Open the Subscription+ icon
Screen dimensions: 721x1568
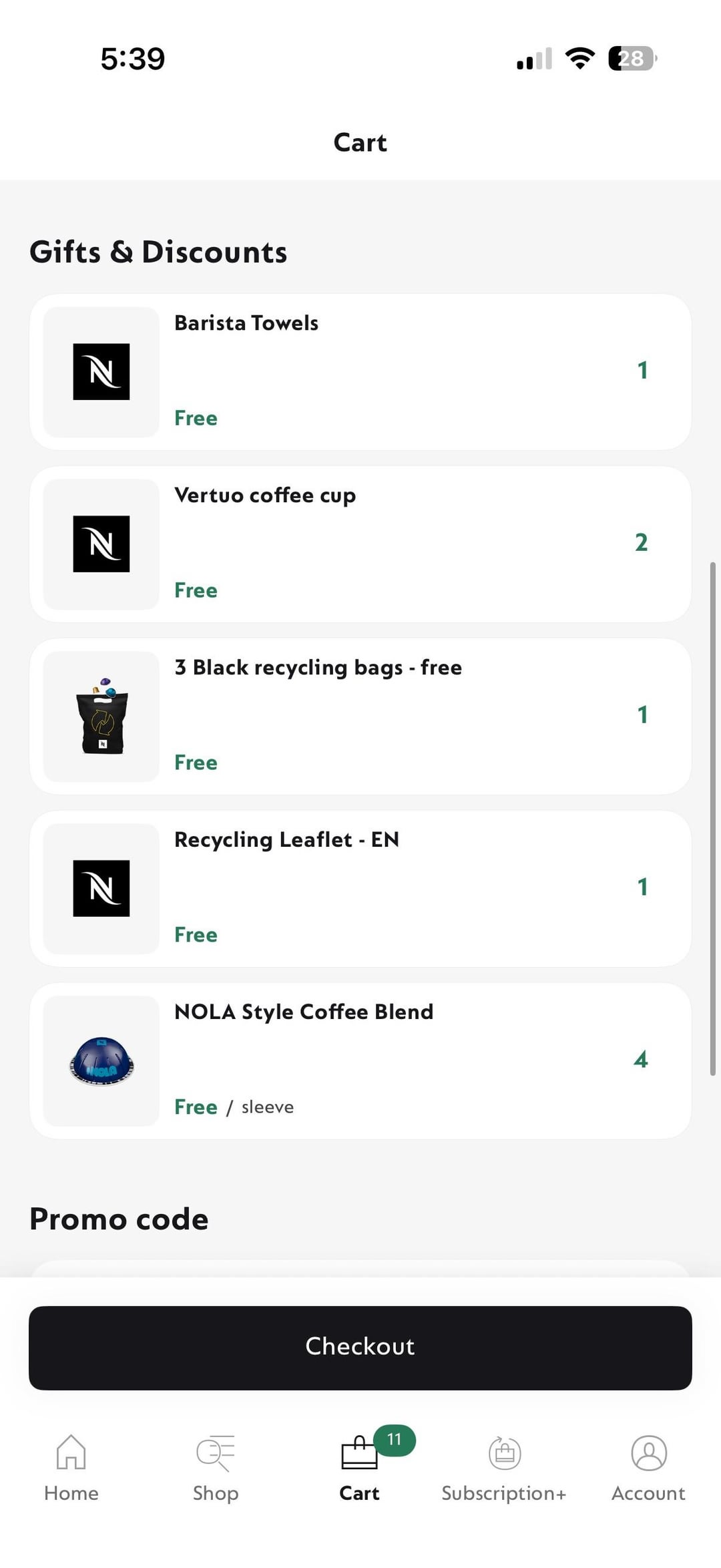click(x=504, y=1452)
